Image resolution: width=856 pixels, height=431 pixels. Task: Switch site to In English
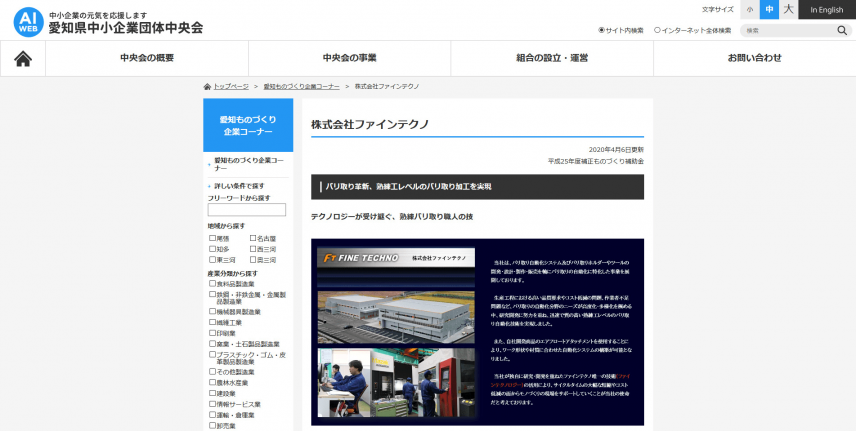point(827,10)
